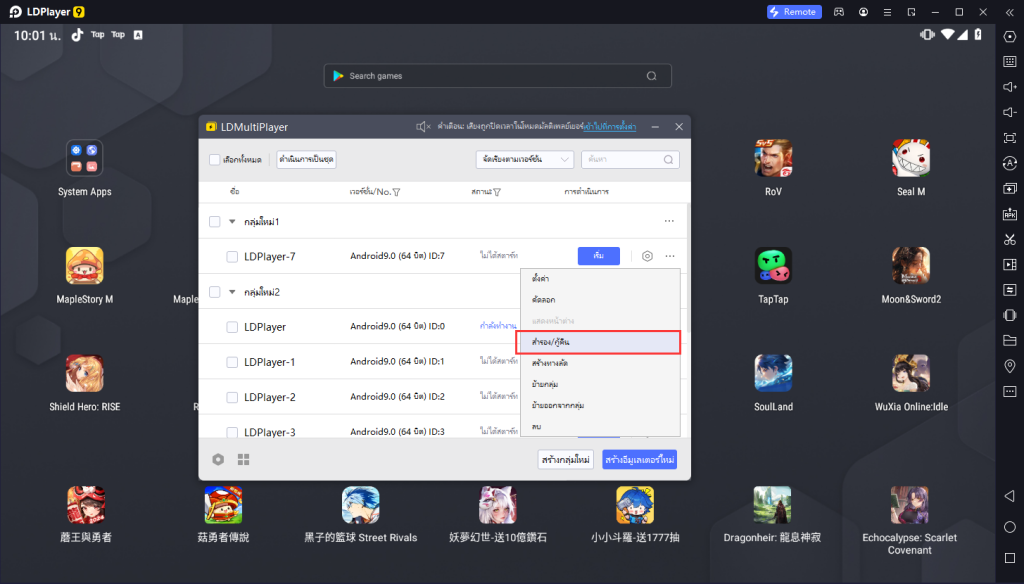The height and width of the screenshot is (584, 1024).
Task: Check the LDPlayer-2 row checkbox
Action: tap(232, 397)
